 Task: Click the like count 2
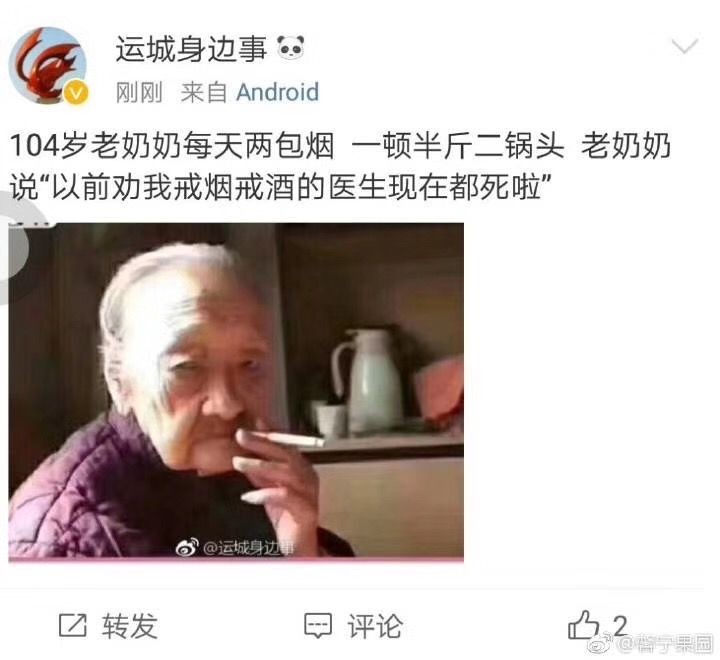tap(620, 626)
